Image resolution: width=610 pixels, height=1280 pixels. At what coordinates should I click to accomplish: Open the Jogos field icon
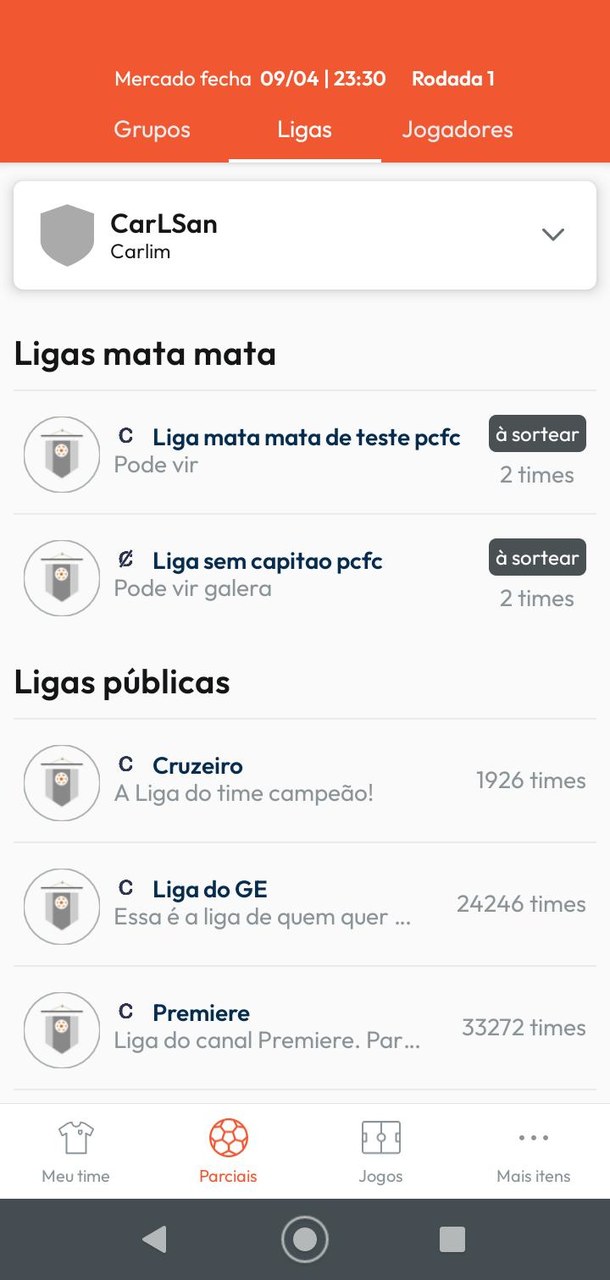380,1138
